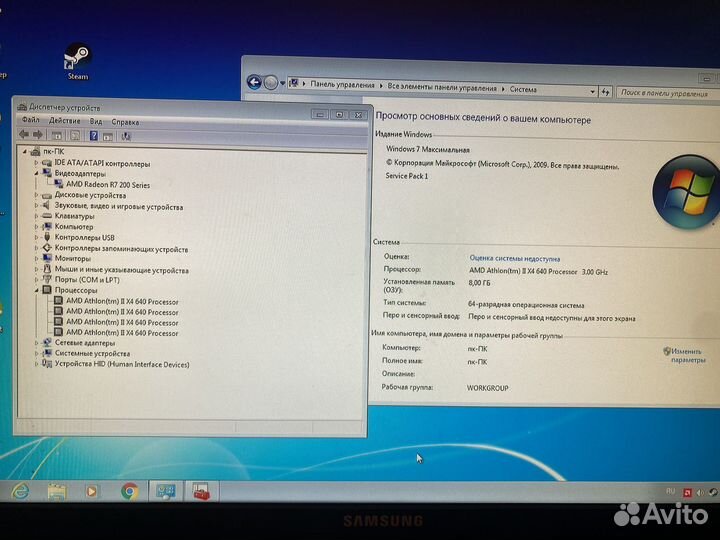Launch Google Chrome from the taskbar
This screenshot has width=720, height=540.
point(129,491)
